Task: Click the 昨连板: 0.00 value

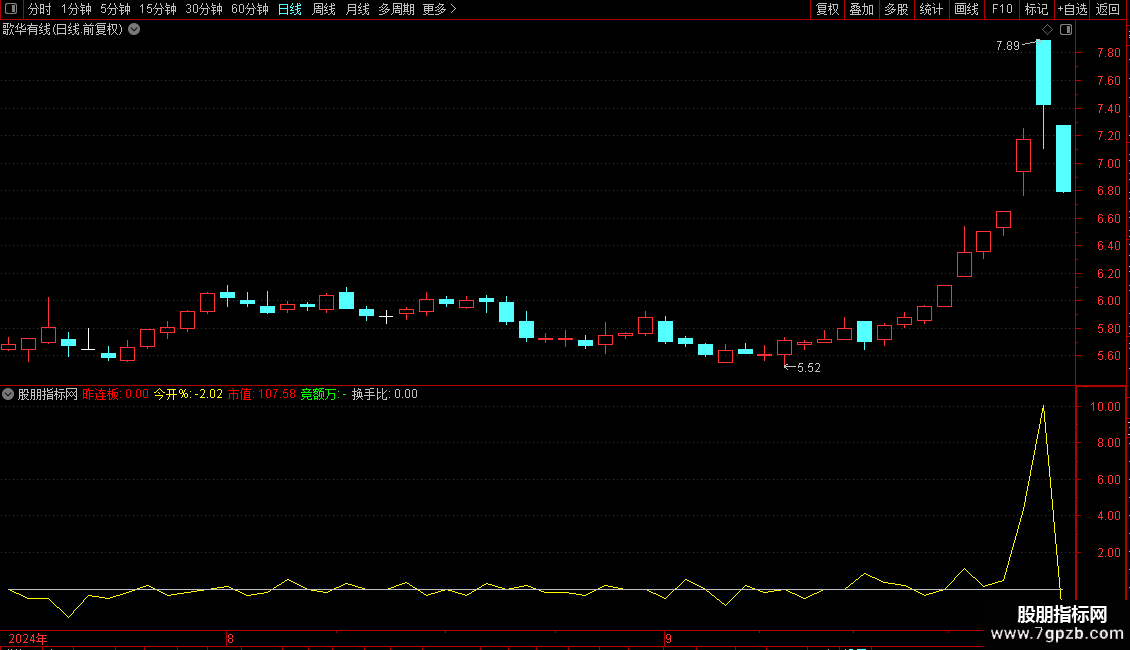Action: (115, 394)
